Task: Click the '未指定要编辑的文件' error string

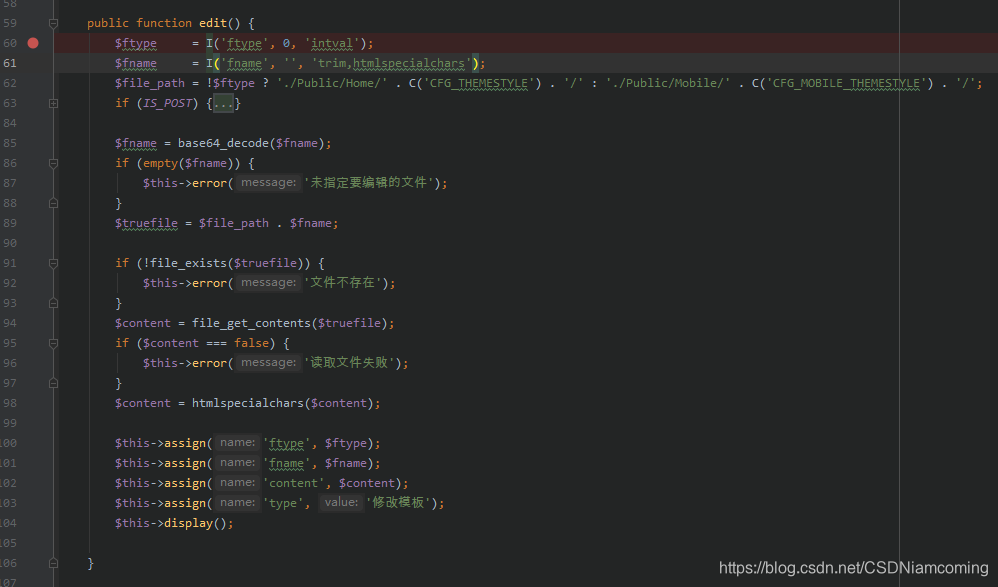Action: click(x=369, y=183)
